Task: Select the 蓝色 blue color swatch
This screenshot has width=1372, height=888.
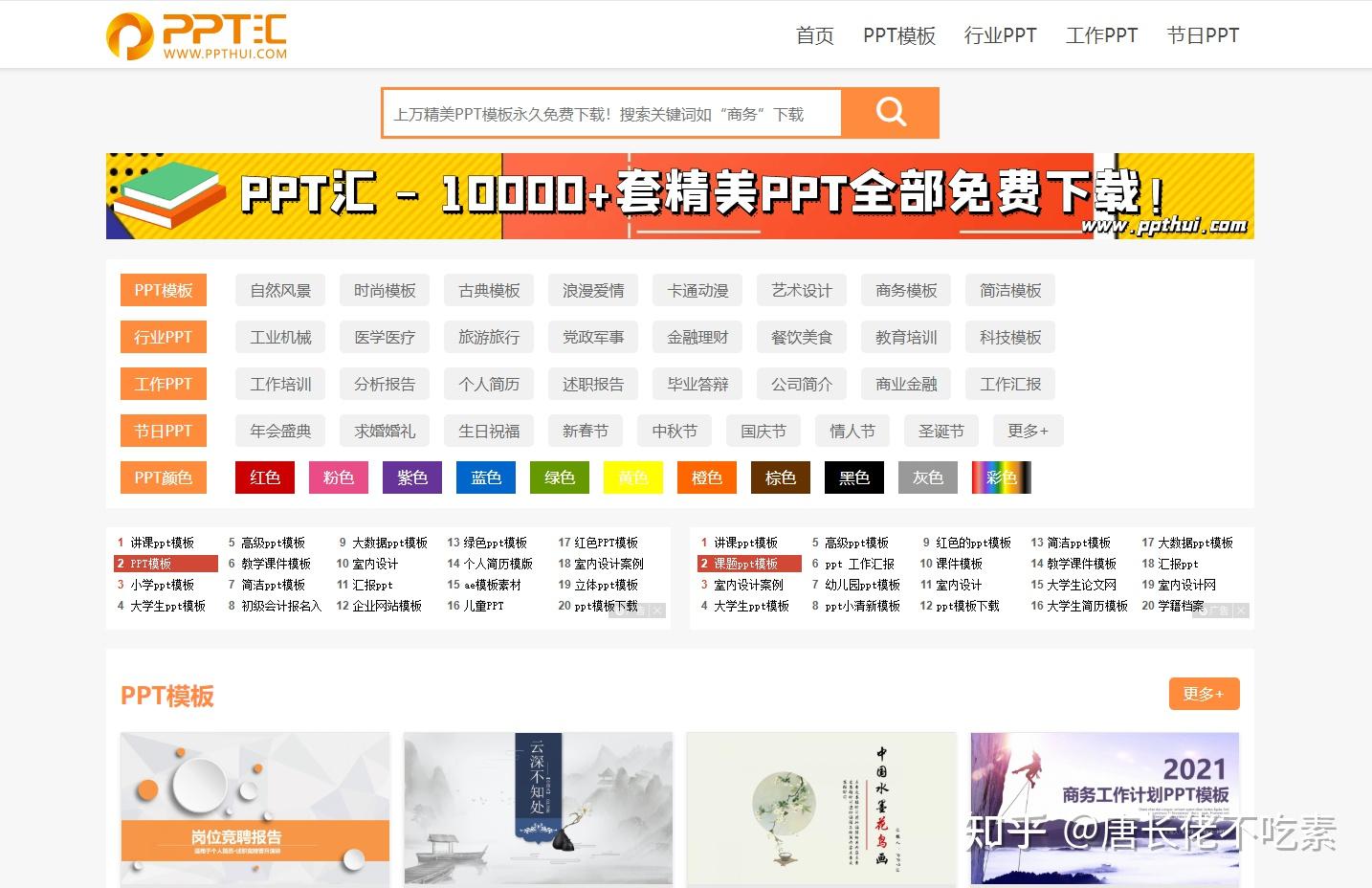Action: click(485, 477)
